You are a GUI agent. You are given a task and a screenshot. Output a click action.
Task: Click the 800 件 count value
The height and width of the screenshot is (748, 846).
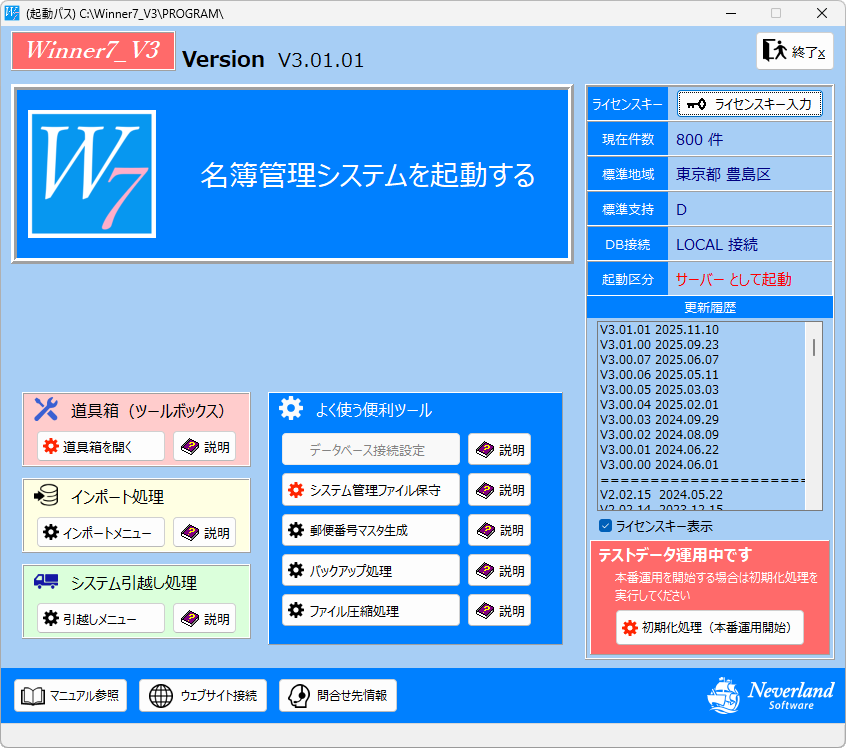pos(699,139)
